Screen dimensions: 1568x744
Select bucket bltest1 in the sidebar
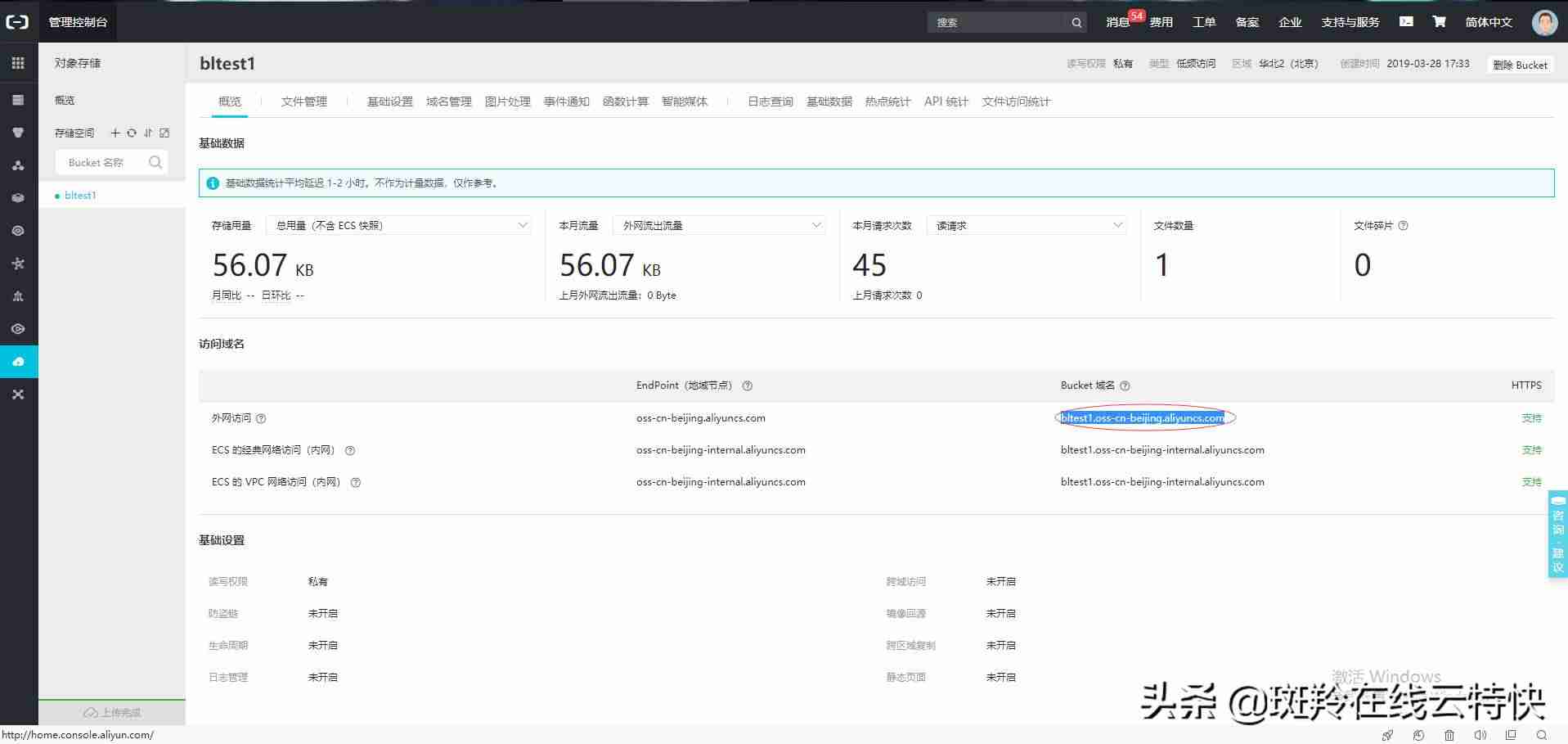(80, 196)
